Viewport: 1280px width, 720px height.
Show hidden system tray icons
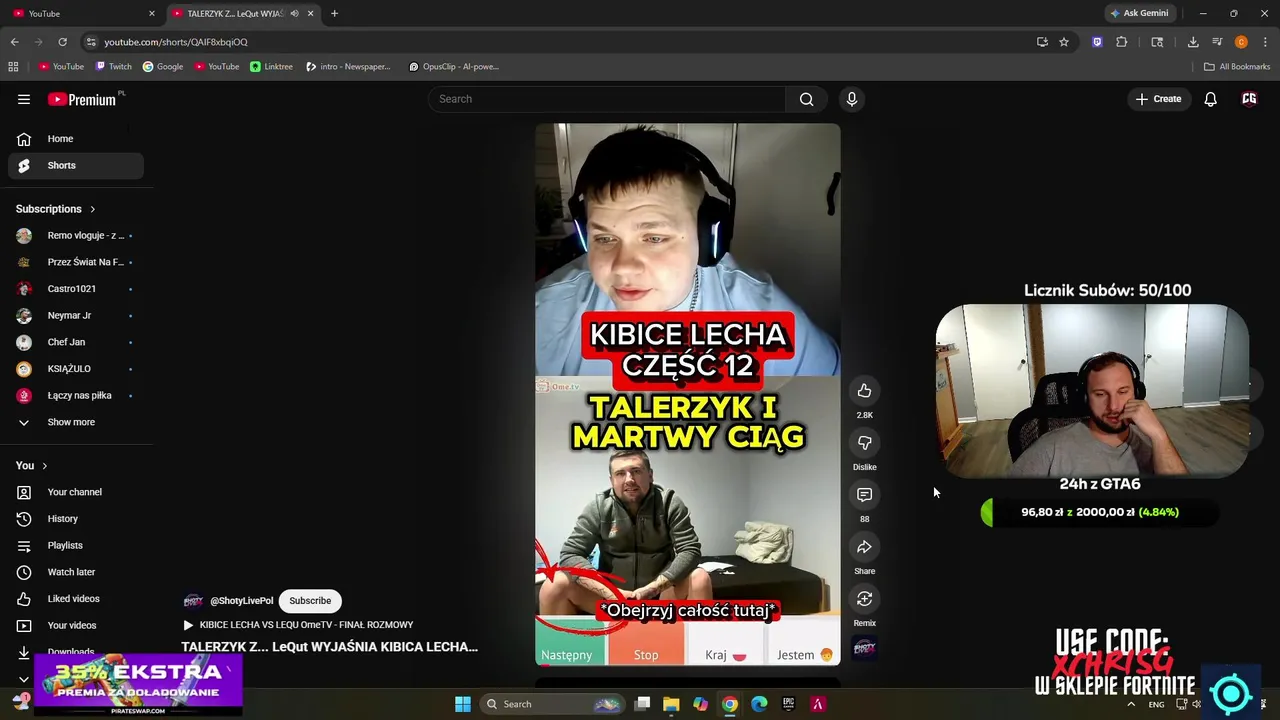pos(1131,704)
